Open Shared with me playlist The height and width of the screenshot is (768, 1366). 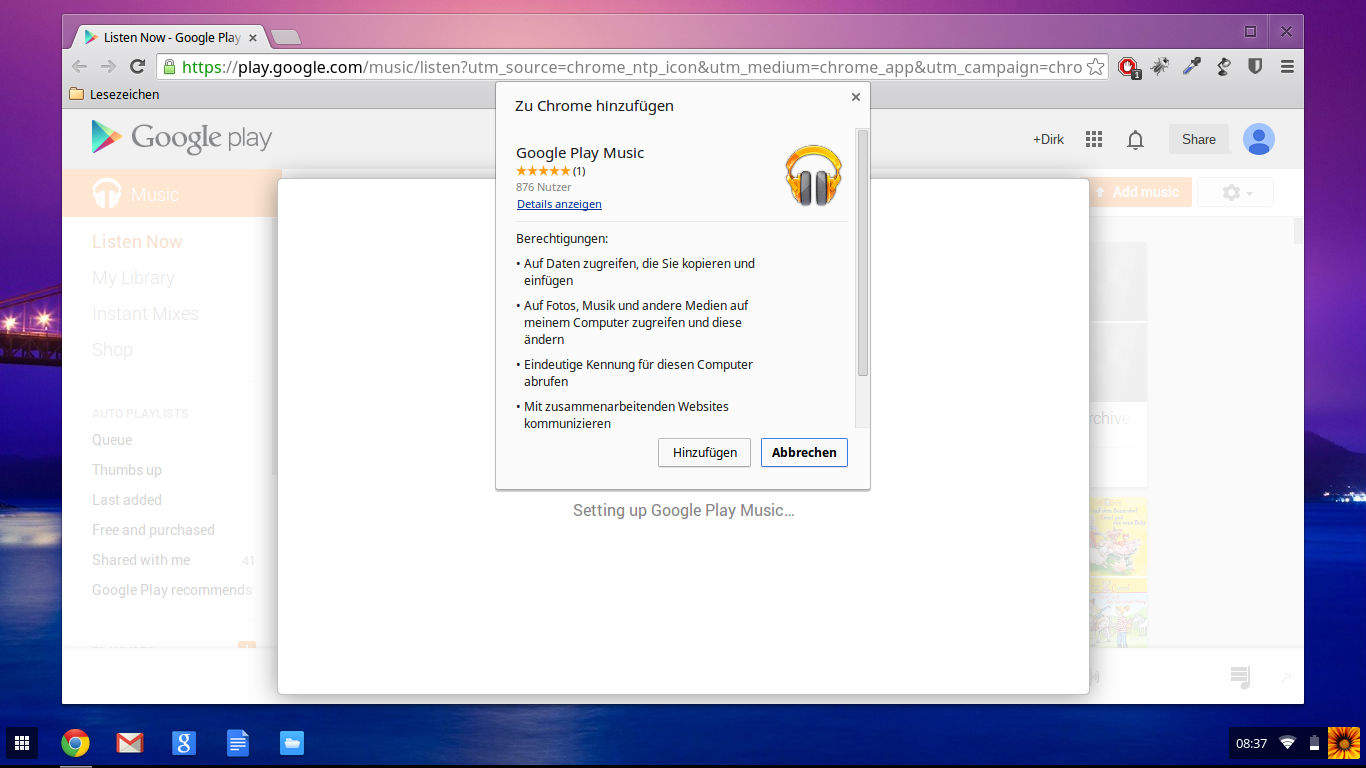[141, 560]
